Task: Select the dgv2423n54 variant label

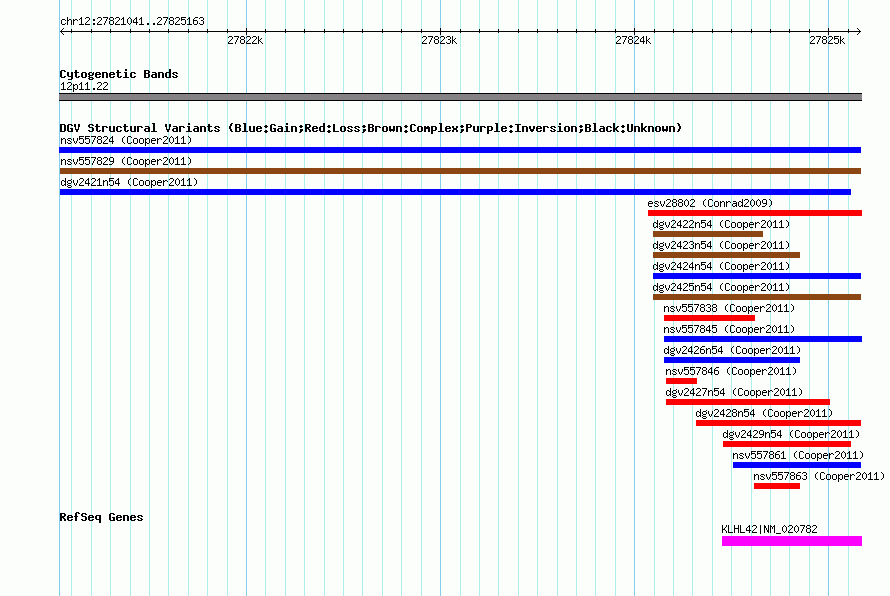Action: pos(721,245)
